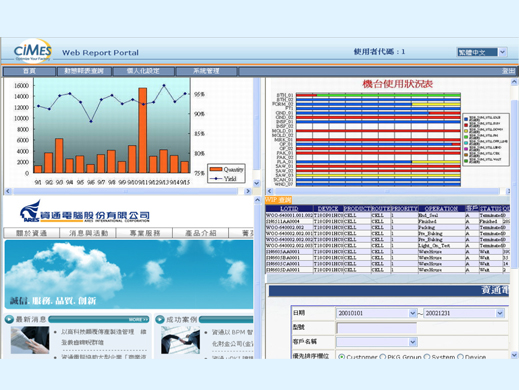Open the start date dropdown 20010101
Image resolution: width=519 pixels, height=390 pixels.
[412, 313]
